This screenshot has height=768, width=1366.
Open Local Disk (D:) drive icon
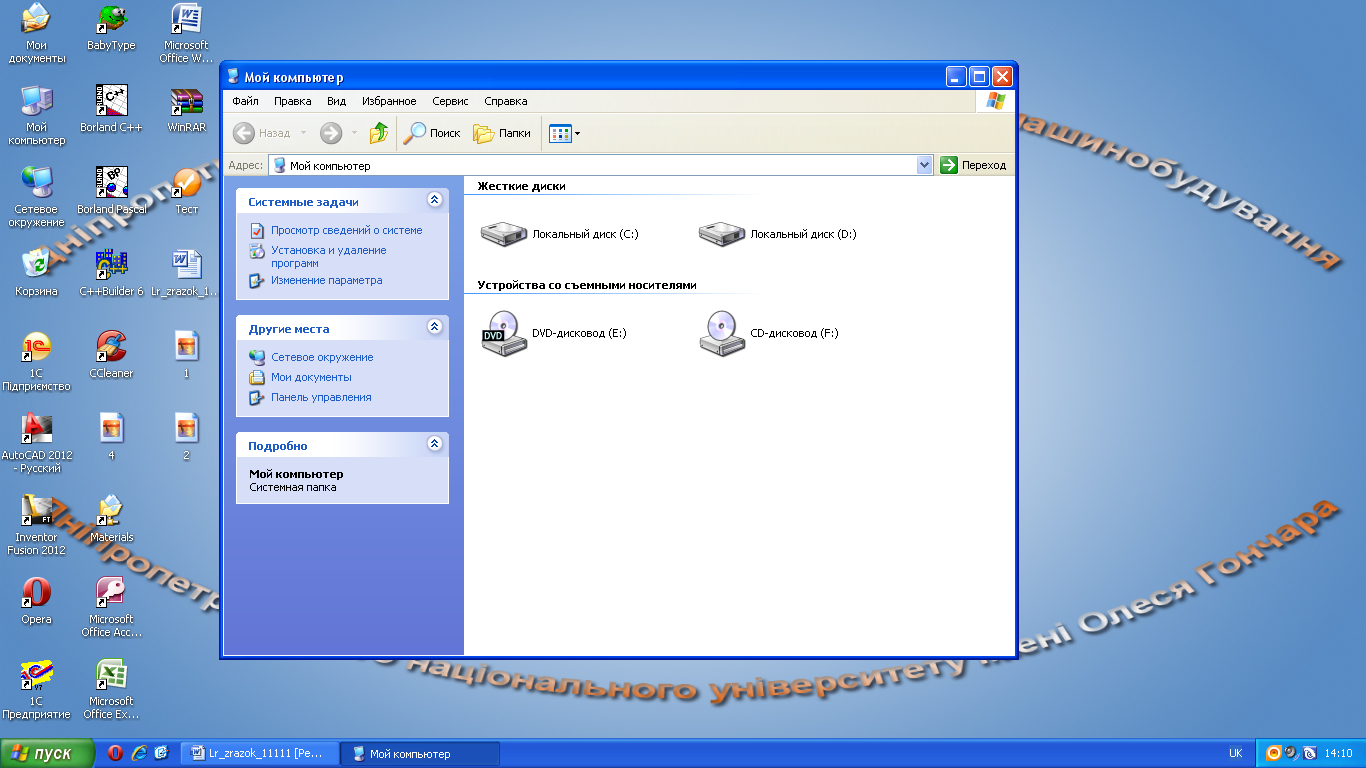[x=721, y=234]
